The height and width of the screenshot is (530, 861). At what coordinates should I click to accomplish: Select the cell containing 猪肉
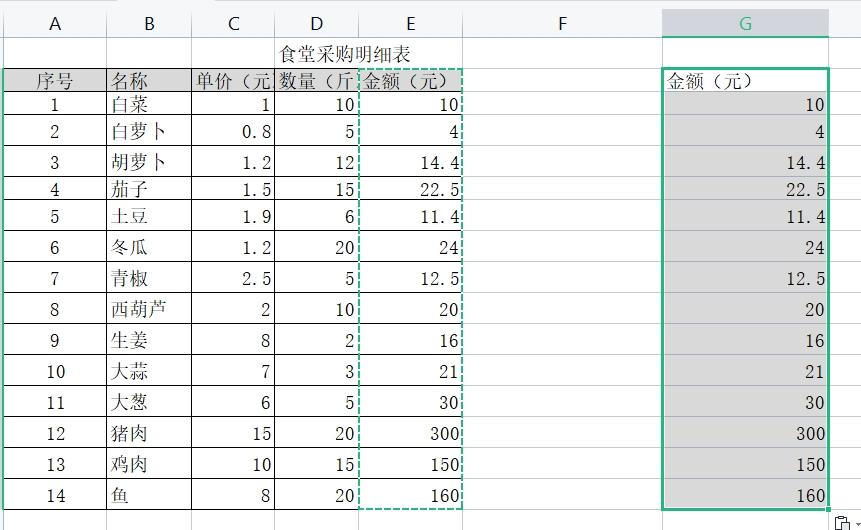pos(149,432)
